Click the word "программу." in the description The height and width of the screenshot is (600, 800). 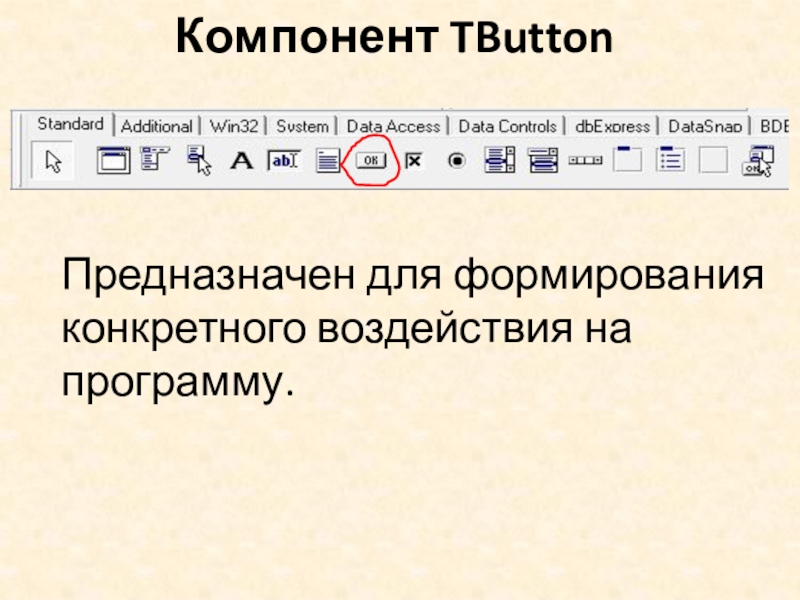(x=178, y=383)
